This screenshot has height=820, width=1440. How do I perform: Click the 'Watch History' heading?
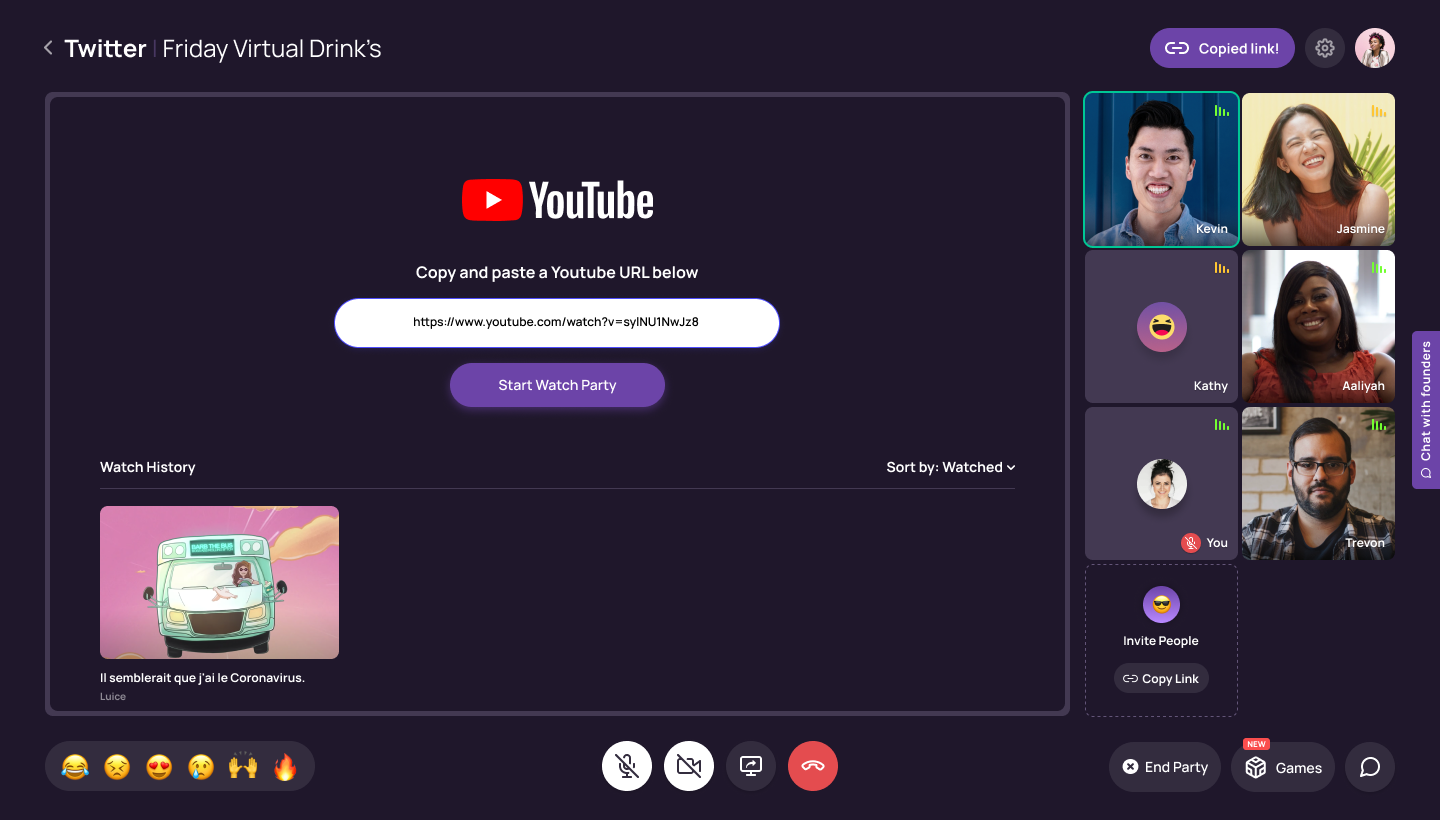coord(147,467)
